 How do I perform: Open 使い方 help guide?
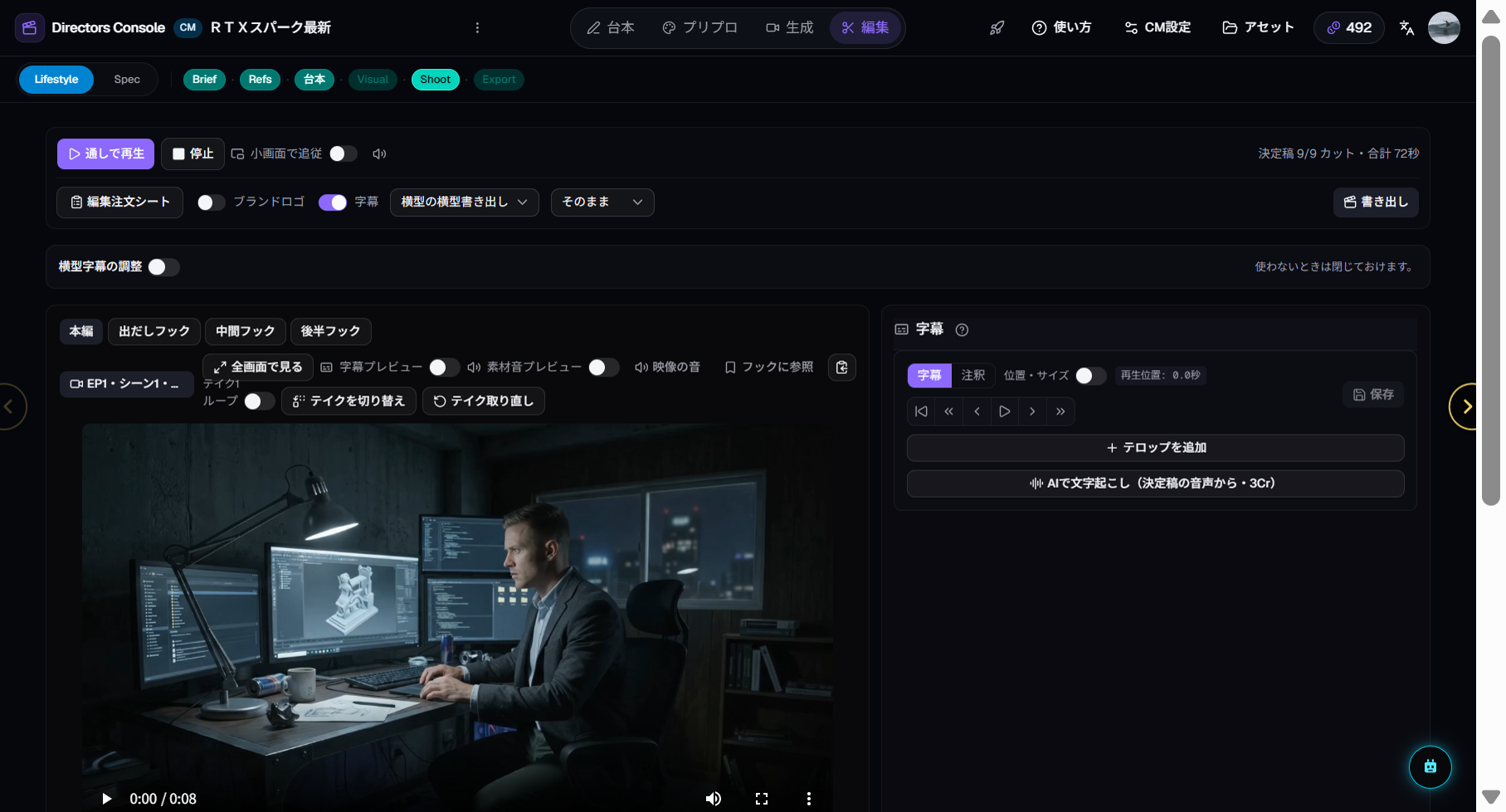pos(1061,27)
